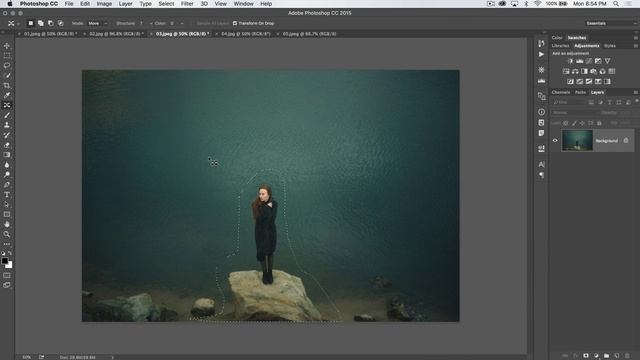Choose Intersect with Selection mode

tap(60, 23)
